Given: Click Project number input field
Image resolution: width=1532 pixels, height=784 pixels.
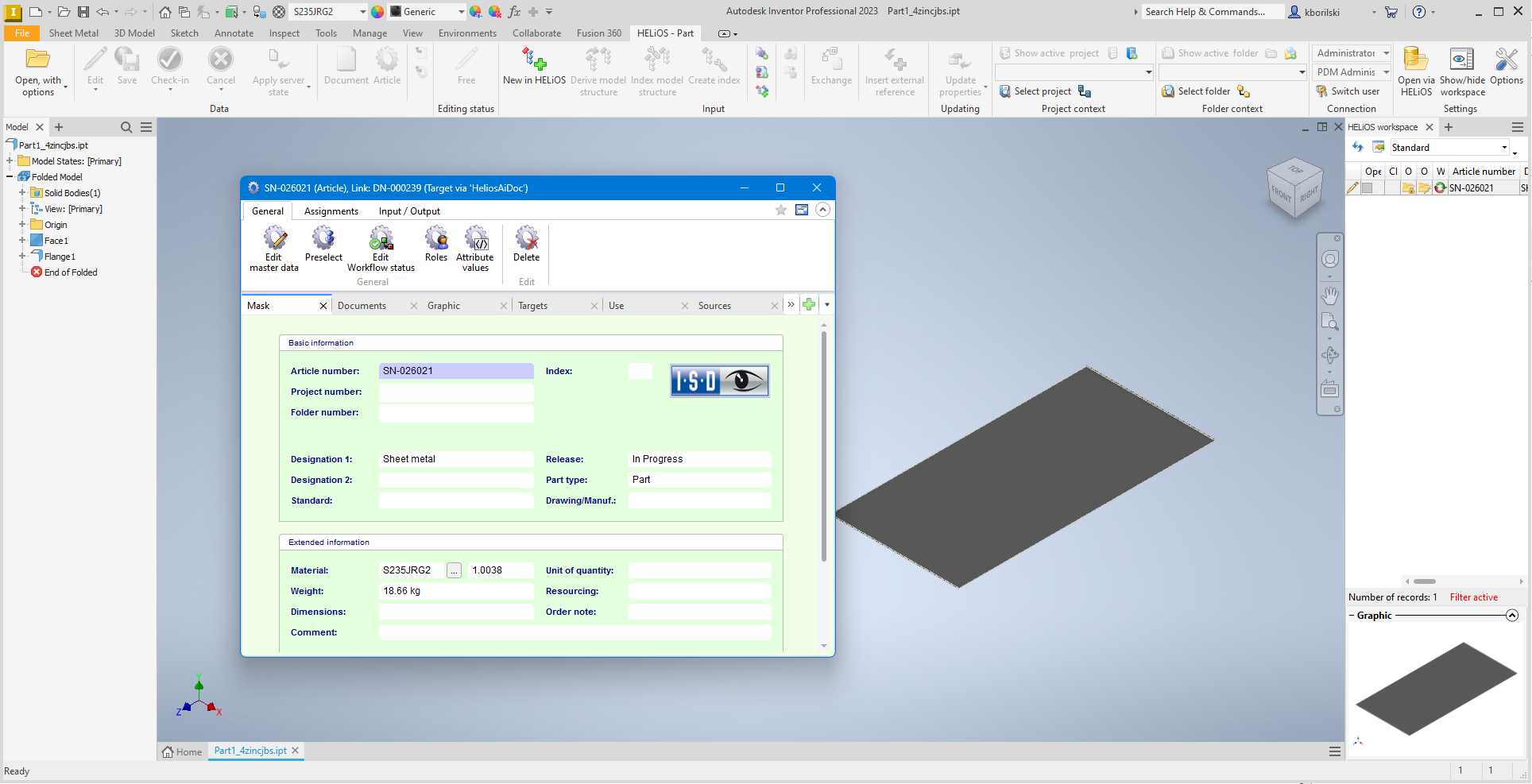Looking at the screenshot, I should (456, 392).
